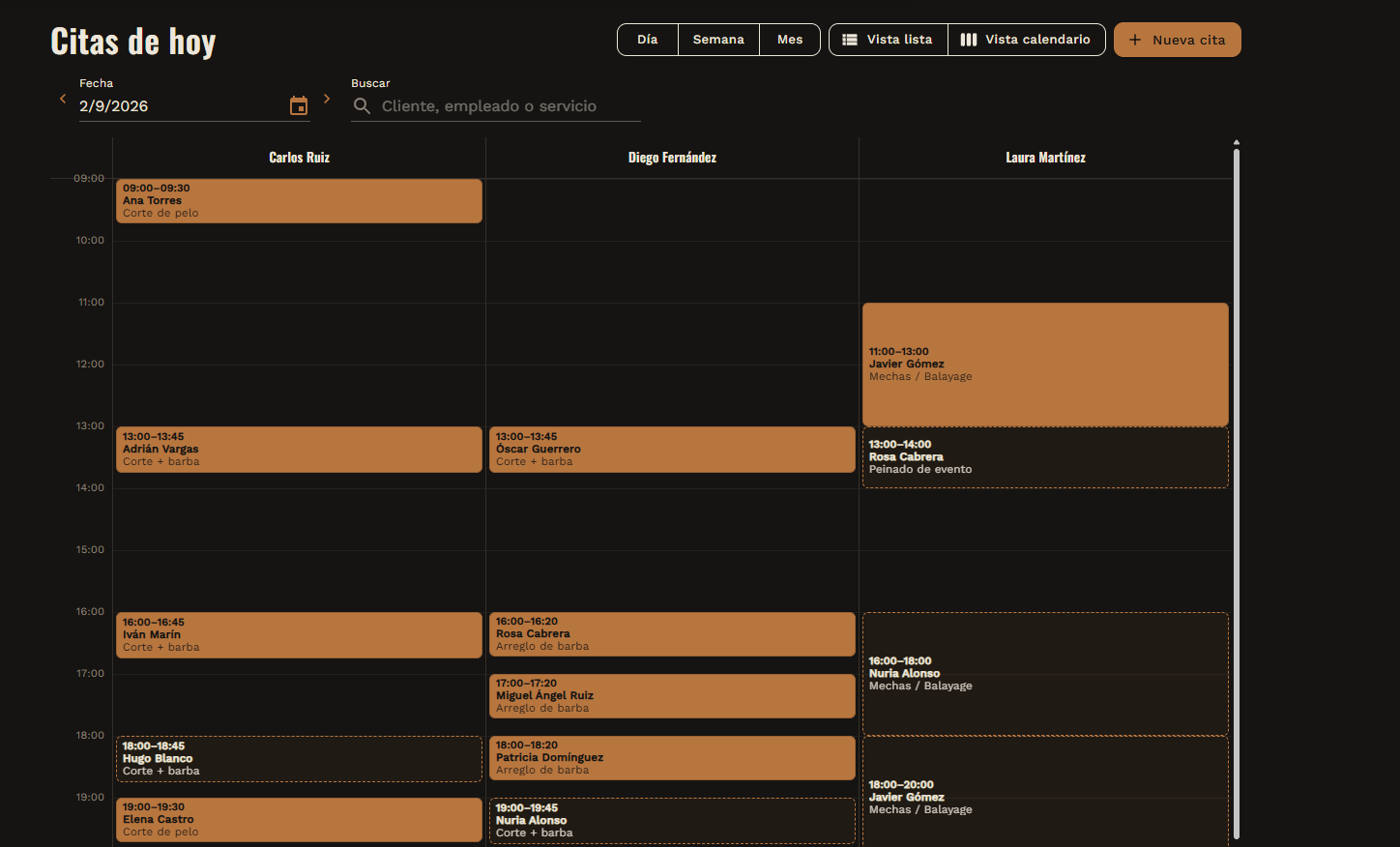Screen dimensions: 1400x847
Task: Click the columns icon in Vista calendario
Action: click(x=969, y=40)
